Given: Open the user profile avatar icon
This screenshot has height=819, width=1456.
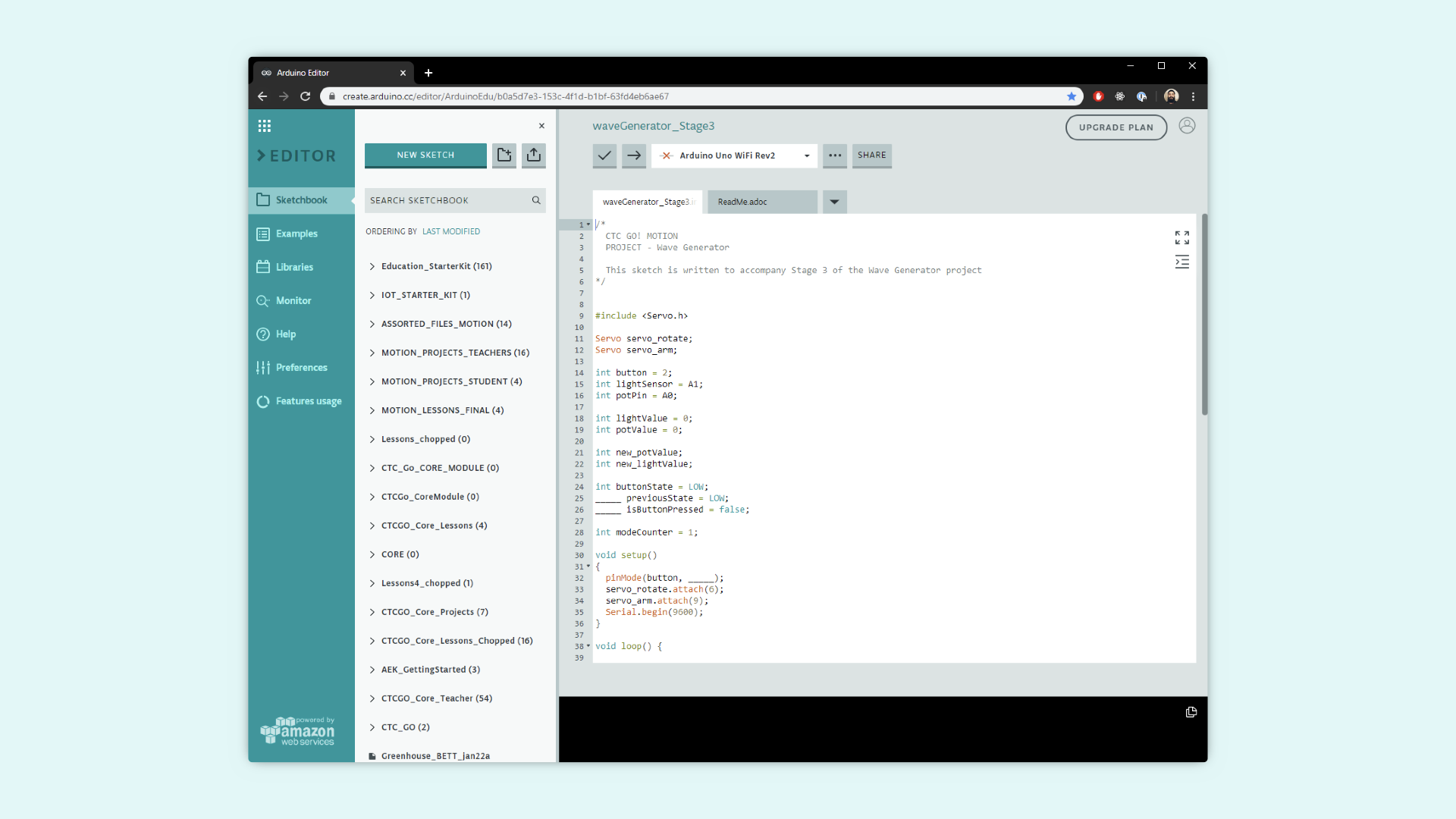Looking at the screenshot, I should pos(1187,126).
